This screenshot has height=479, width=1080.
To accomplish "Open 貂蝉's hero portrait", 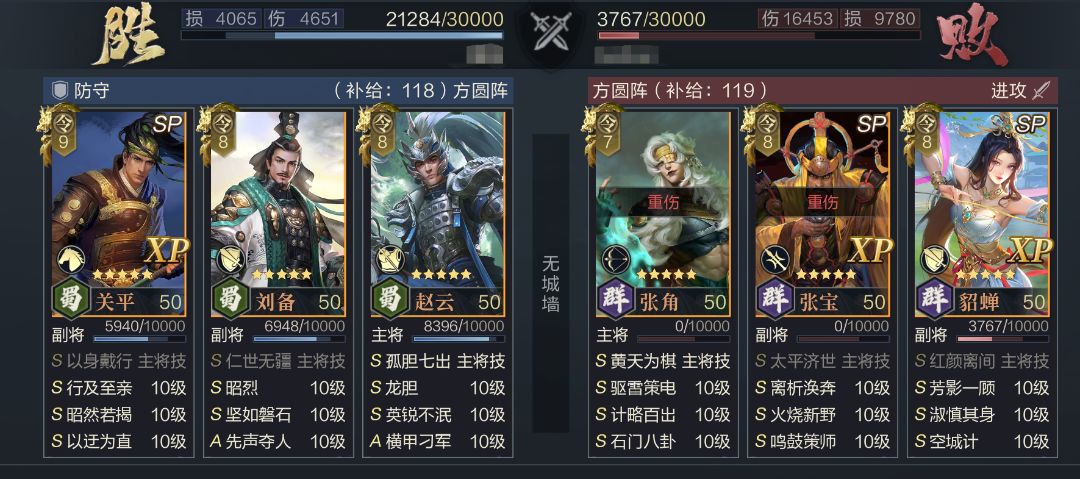I will pyautogui.click(x=982, y=200).
